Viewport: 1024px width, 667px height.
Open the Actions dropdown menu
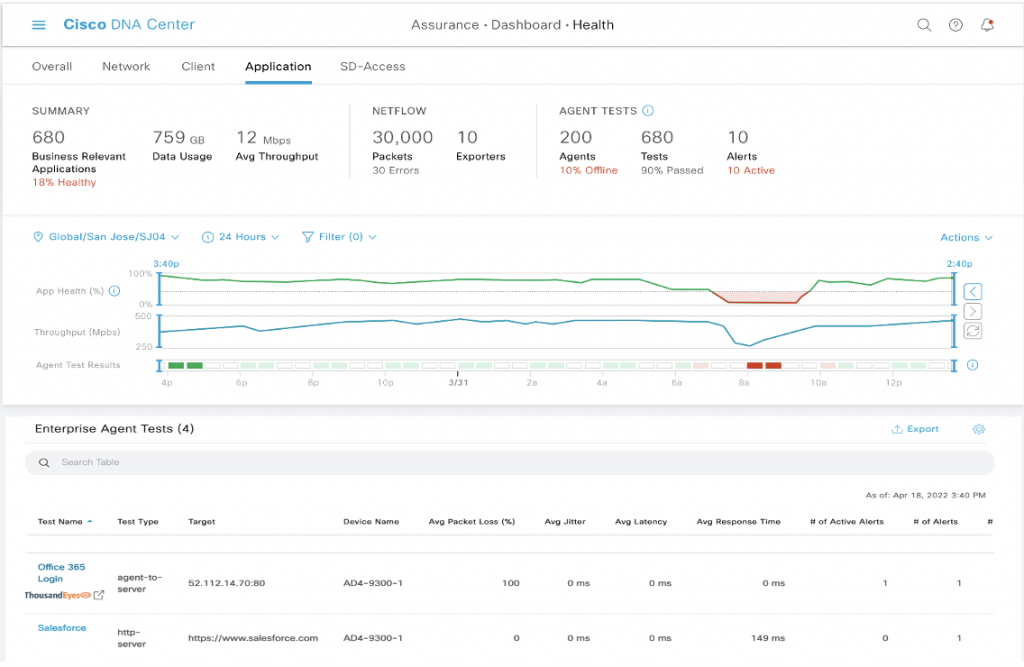[x=966, y=237]
